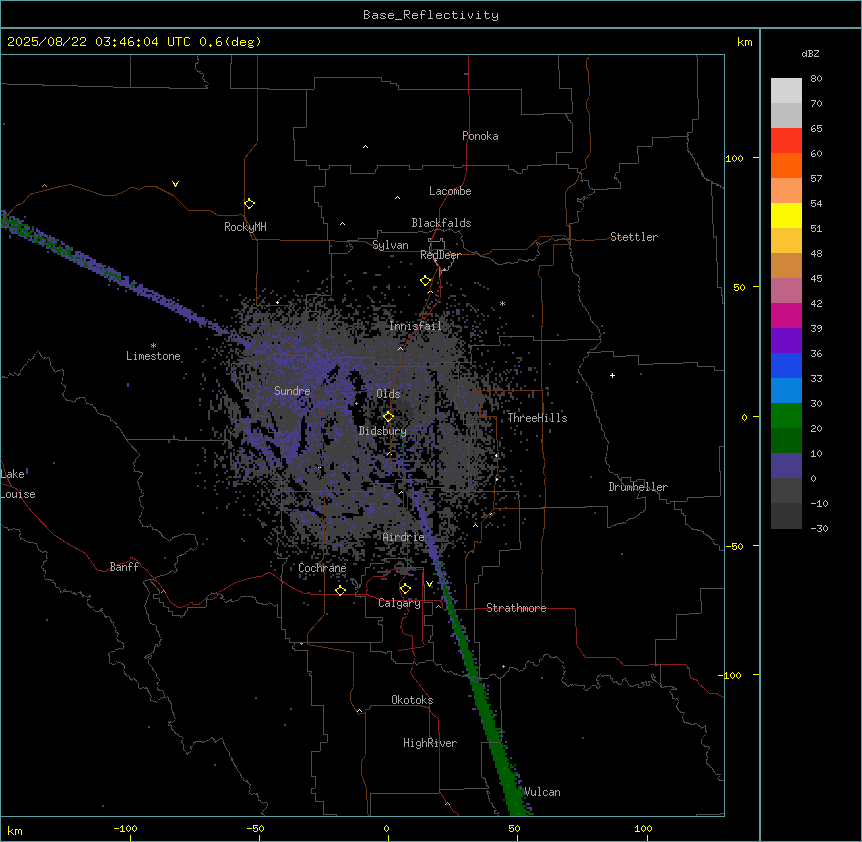Click the Base_Reflectivity title
Viewport: 862px width, 842px height.
click(x=431, y=15)
